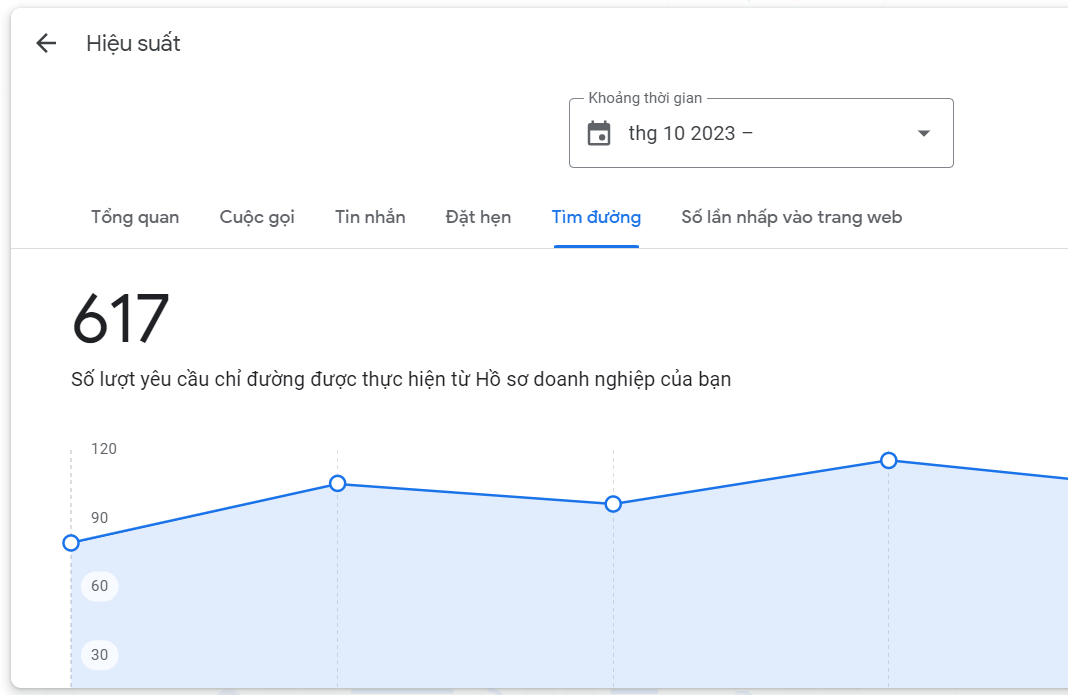Screen dimensions: 1068x695
Task: Click the Hiệu suất page title
Action: [133, 43]
